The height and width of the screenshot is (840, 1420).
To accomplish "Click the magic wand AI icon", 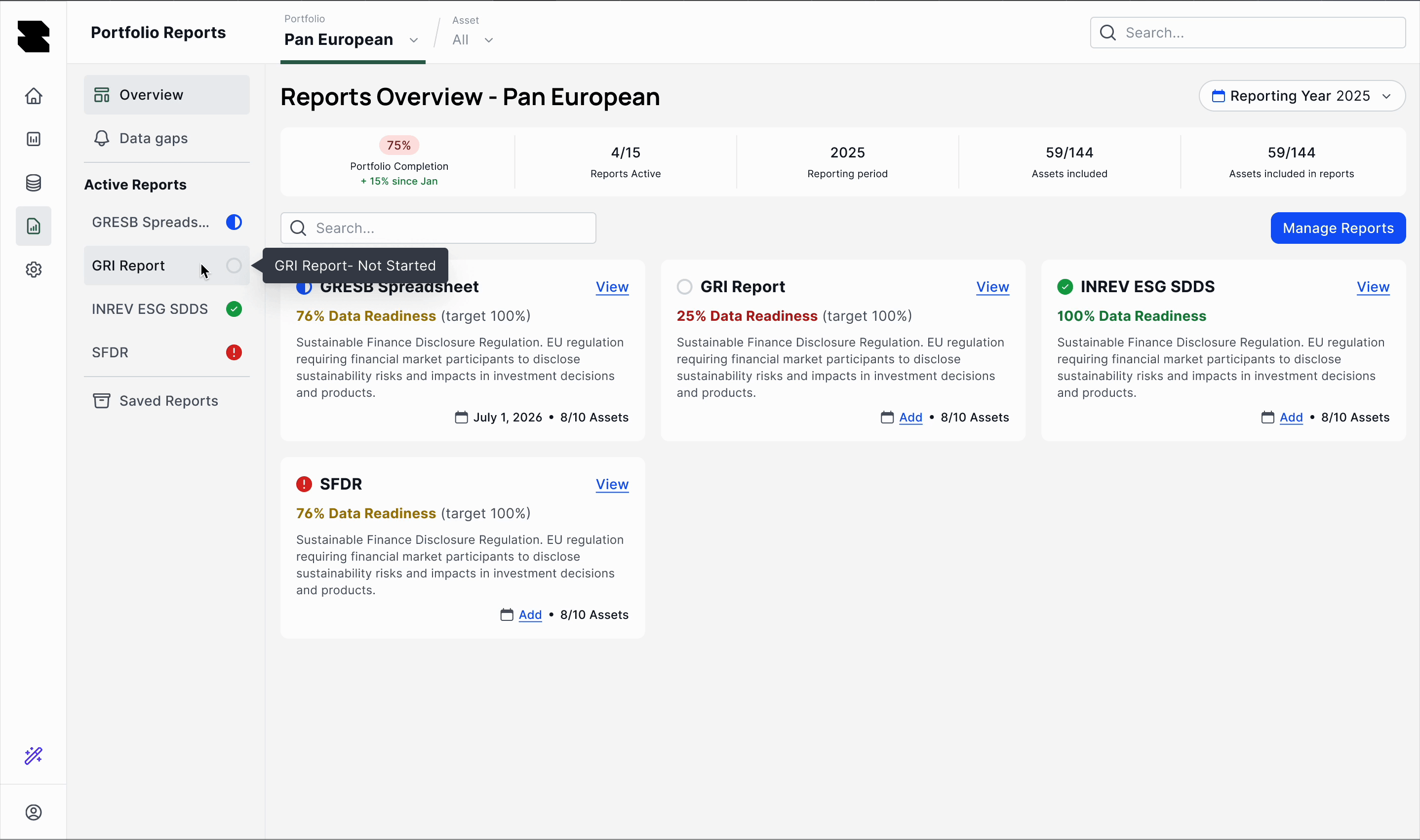I will 34,756.
